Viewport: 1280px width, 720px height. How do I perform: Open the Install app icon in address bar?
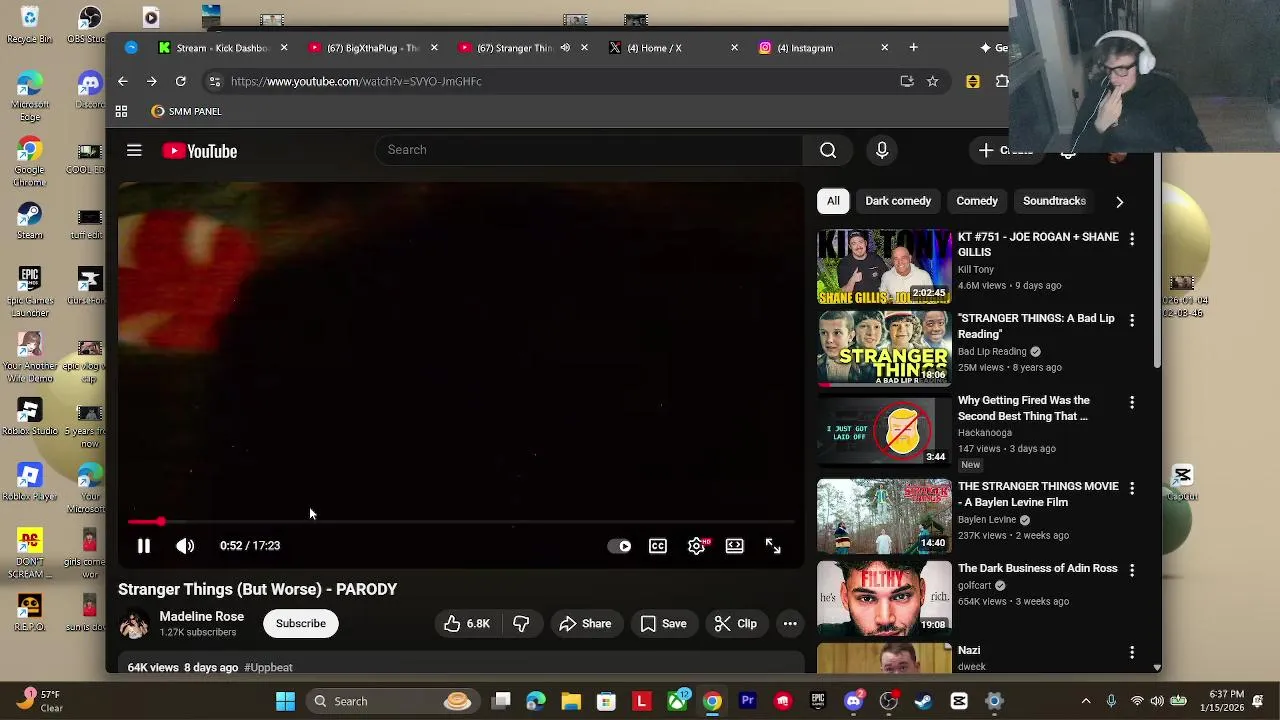[x=907, y=81]
